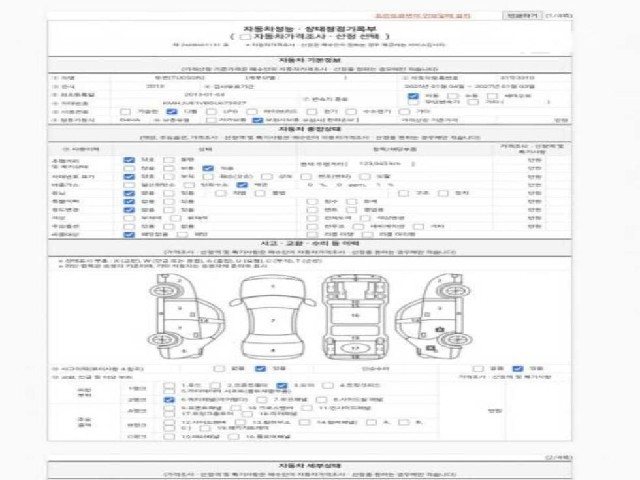Uncheck 해당없음 in the 리콜대상 row
The height and width of the screenshot is (480, 640).
pos(129,235)
